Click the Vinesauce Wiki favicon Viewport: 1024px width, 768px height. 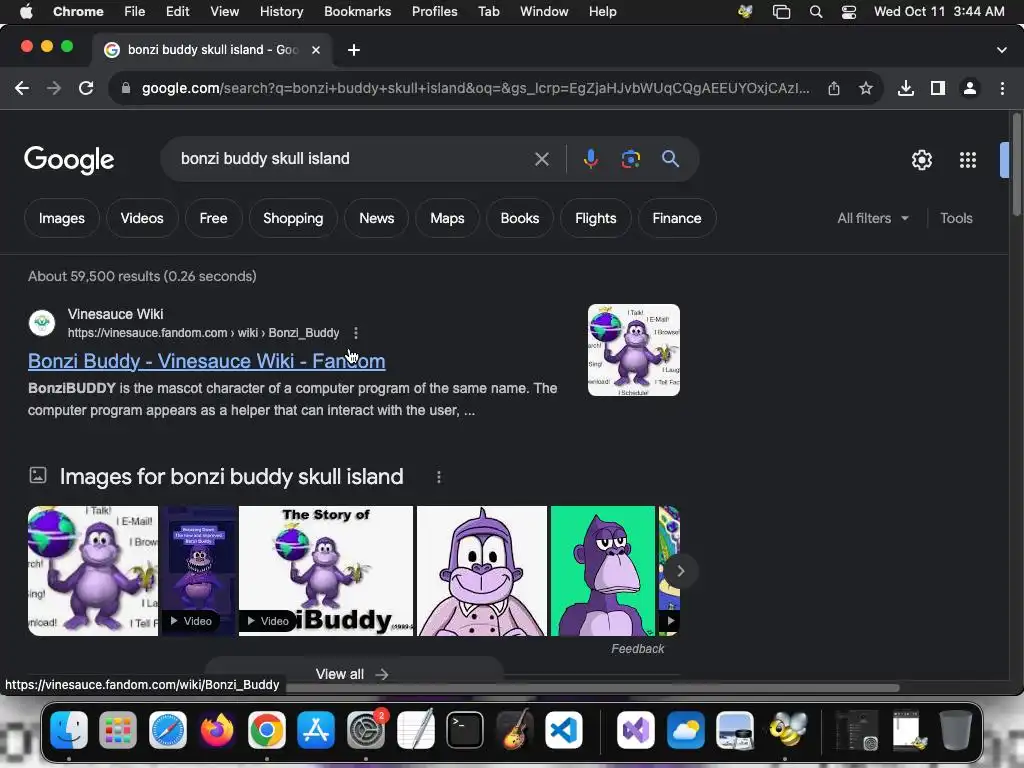[x=42, y=323]
